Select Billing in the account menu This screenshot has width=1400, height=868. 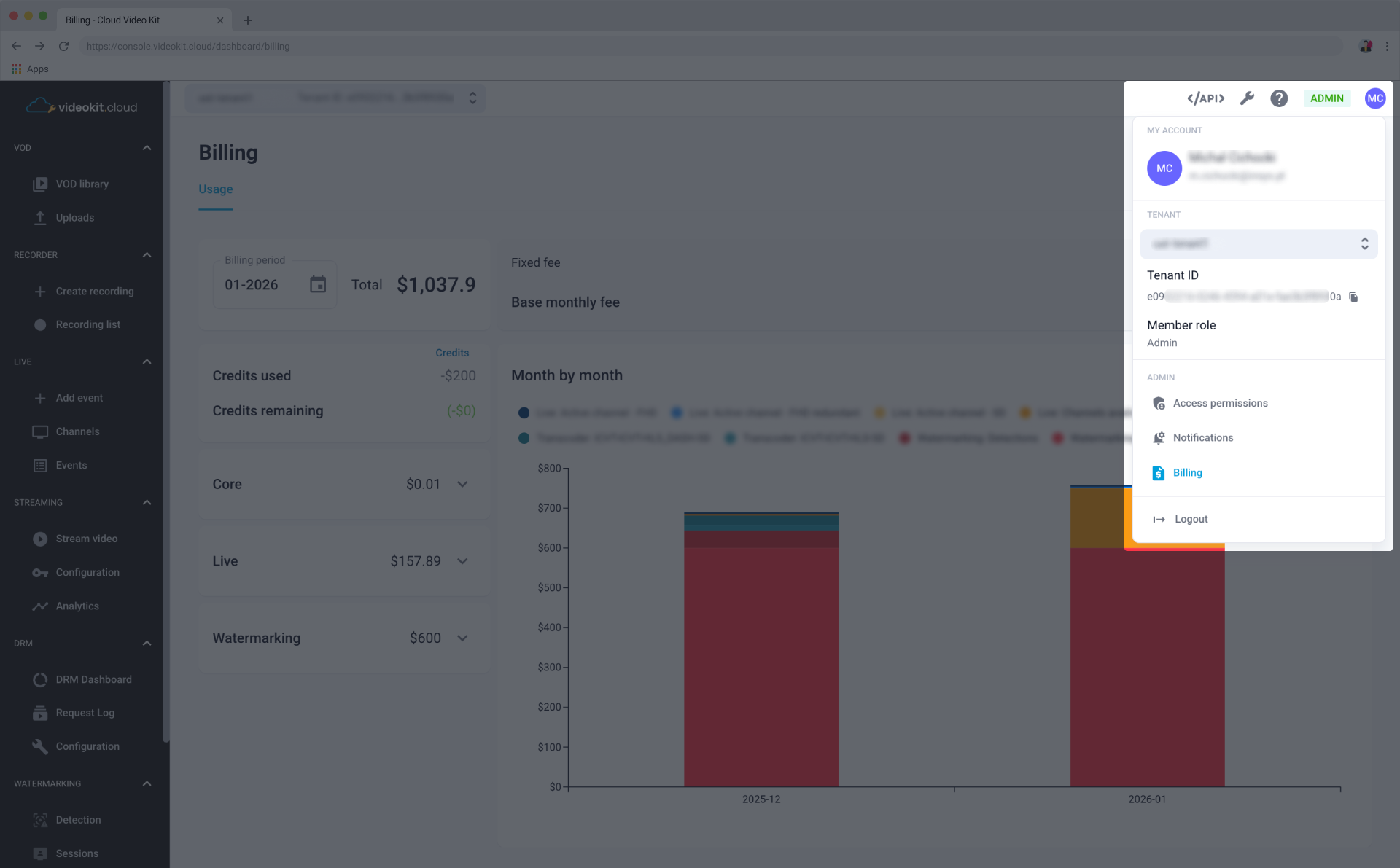1187,472
